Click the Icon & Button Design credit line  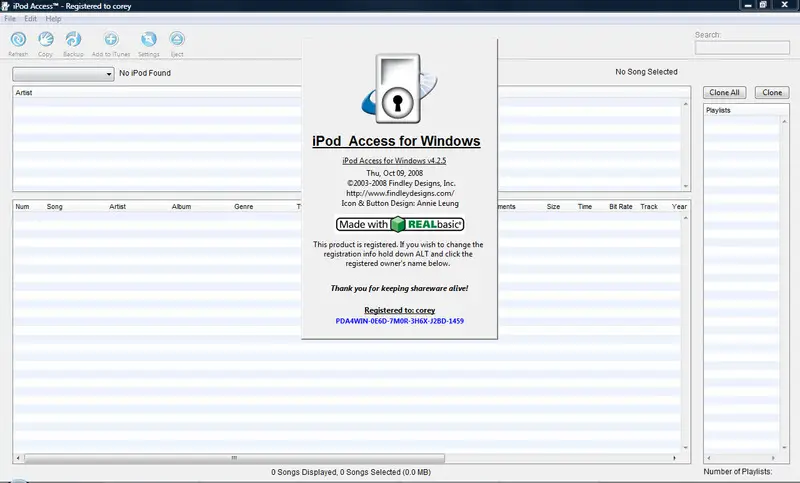coord(400,204)
